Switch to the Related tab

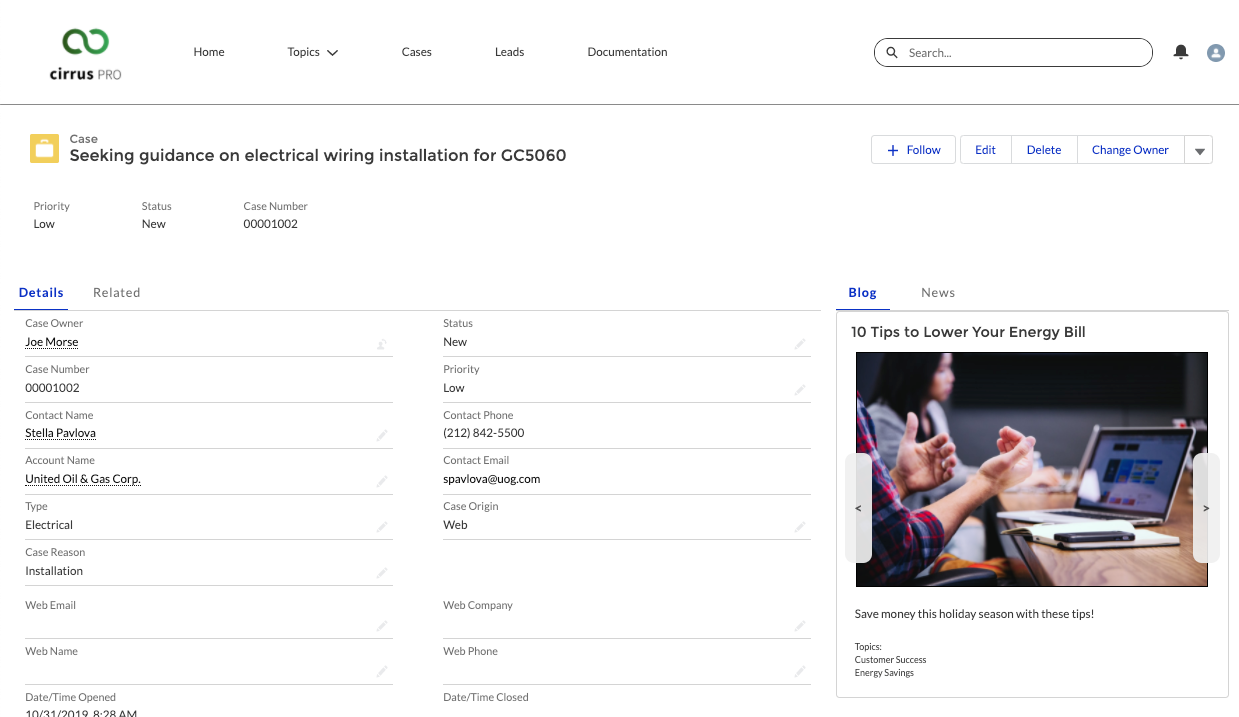[x=116, y=293]
